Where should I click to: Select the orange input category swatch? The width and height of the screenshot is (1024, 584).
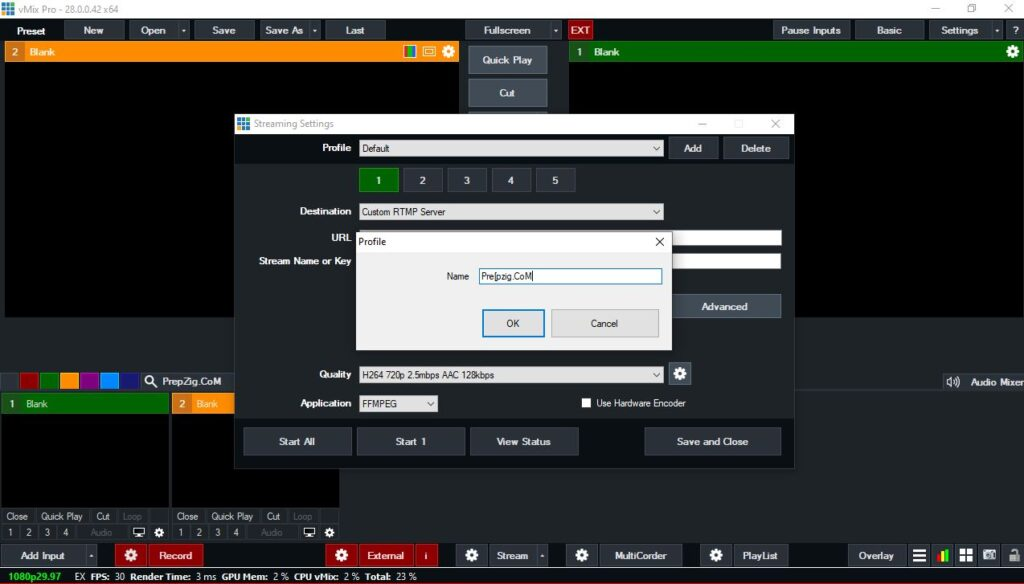point(69,381)
